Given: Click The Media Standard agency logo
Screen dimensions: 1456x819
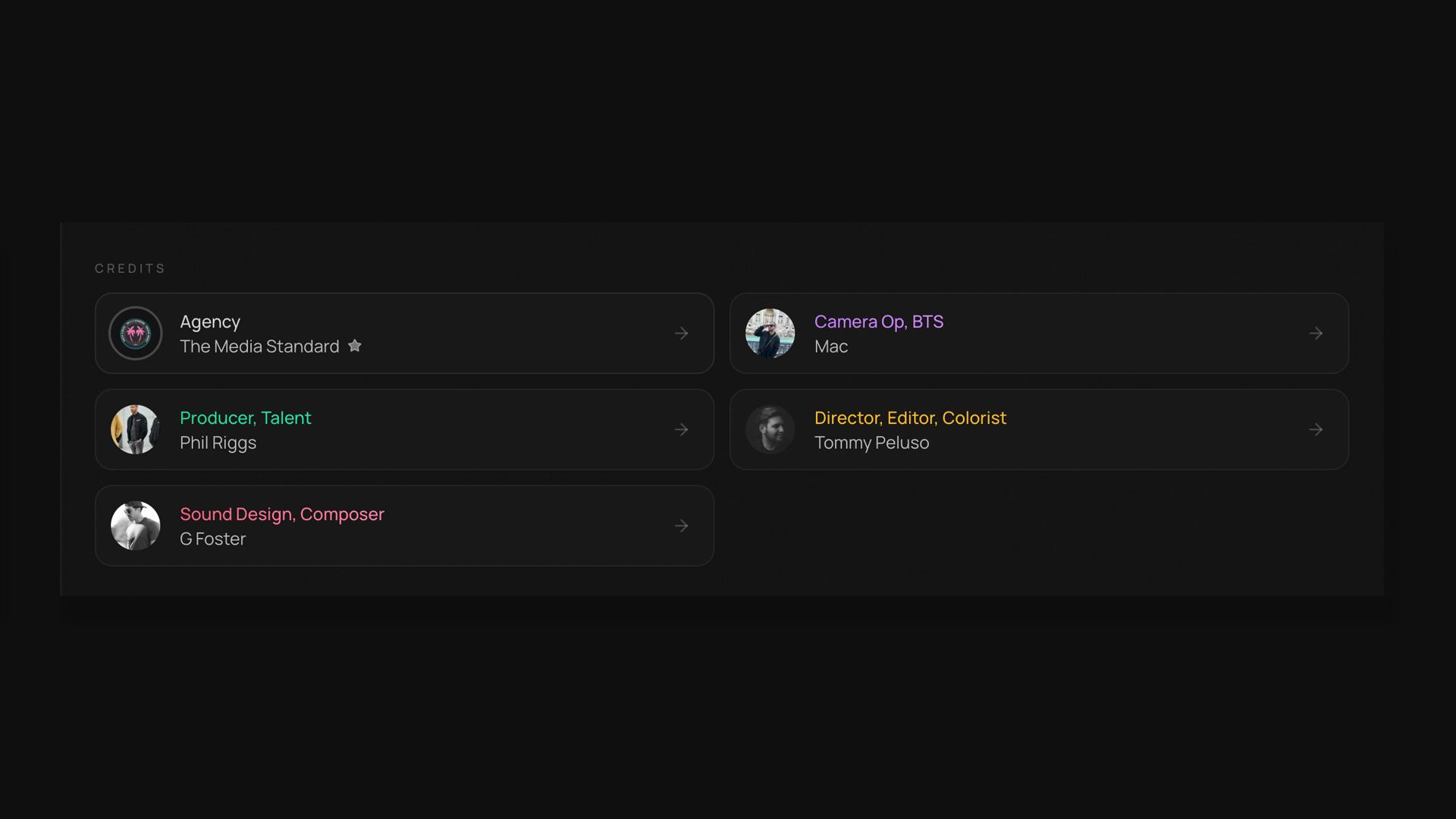Looking at the screenshot, I should coord(135,333).
